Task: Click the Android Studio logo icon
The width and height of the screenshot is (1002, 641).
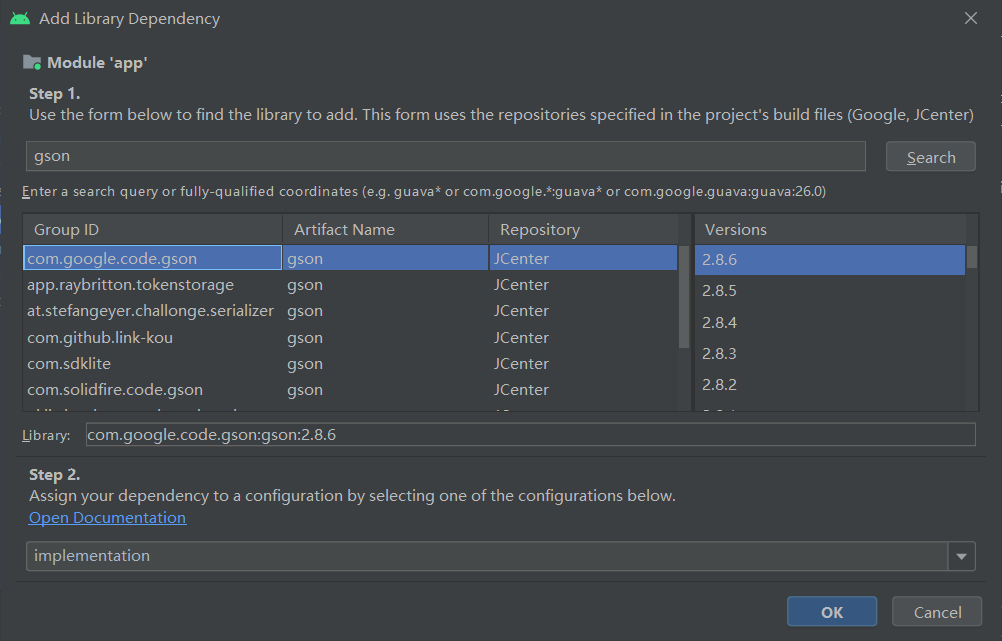Action: click(x=20, y=19)
